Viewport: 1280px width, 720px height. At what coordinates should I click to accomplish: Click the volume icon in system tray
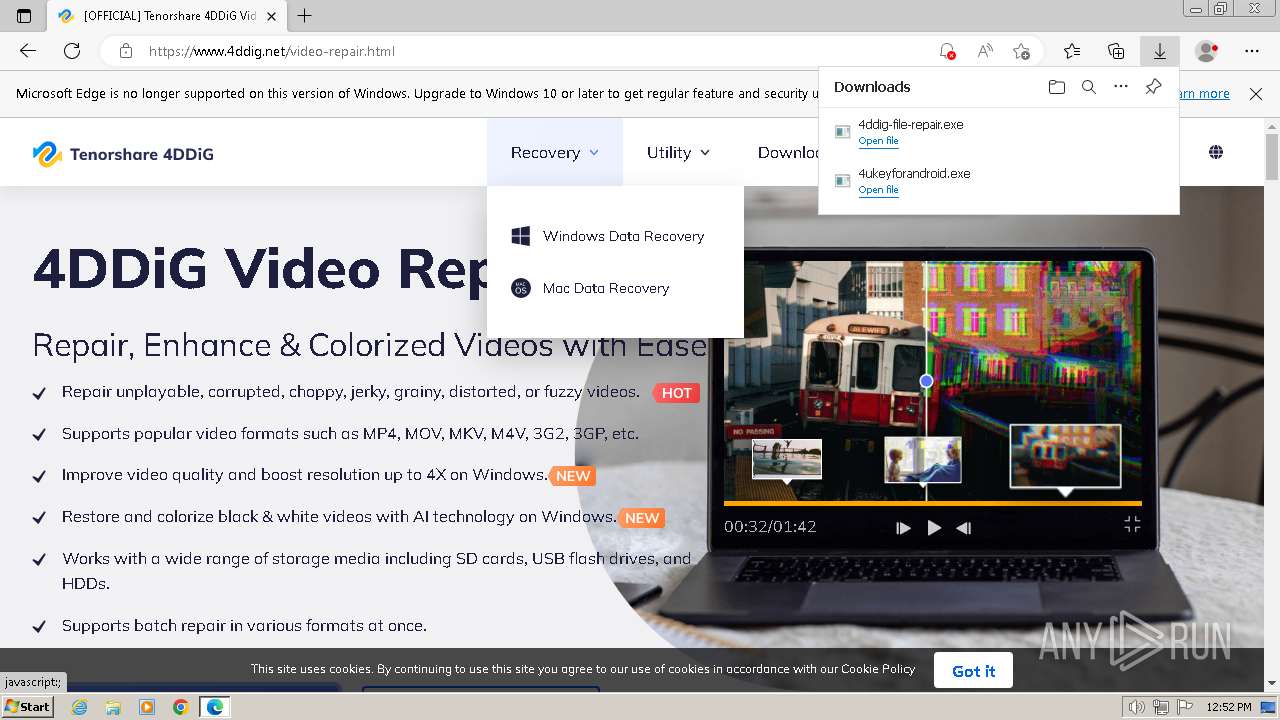1137,707
